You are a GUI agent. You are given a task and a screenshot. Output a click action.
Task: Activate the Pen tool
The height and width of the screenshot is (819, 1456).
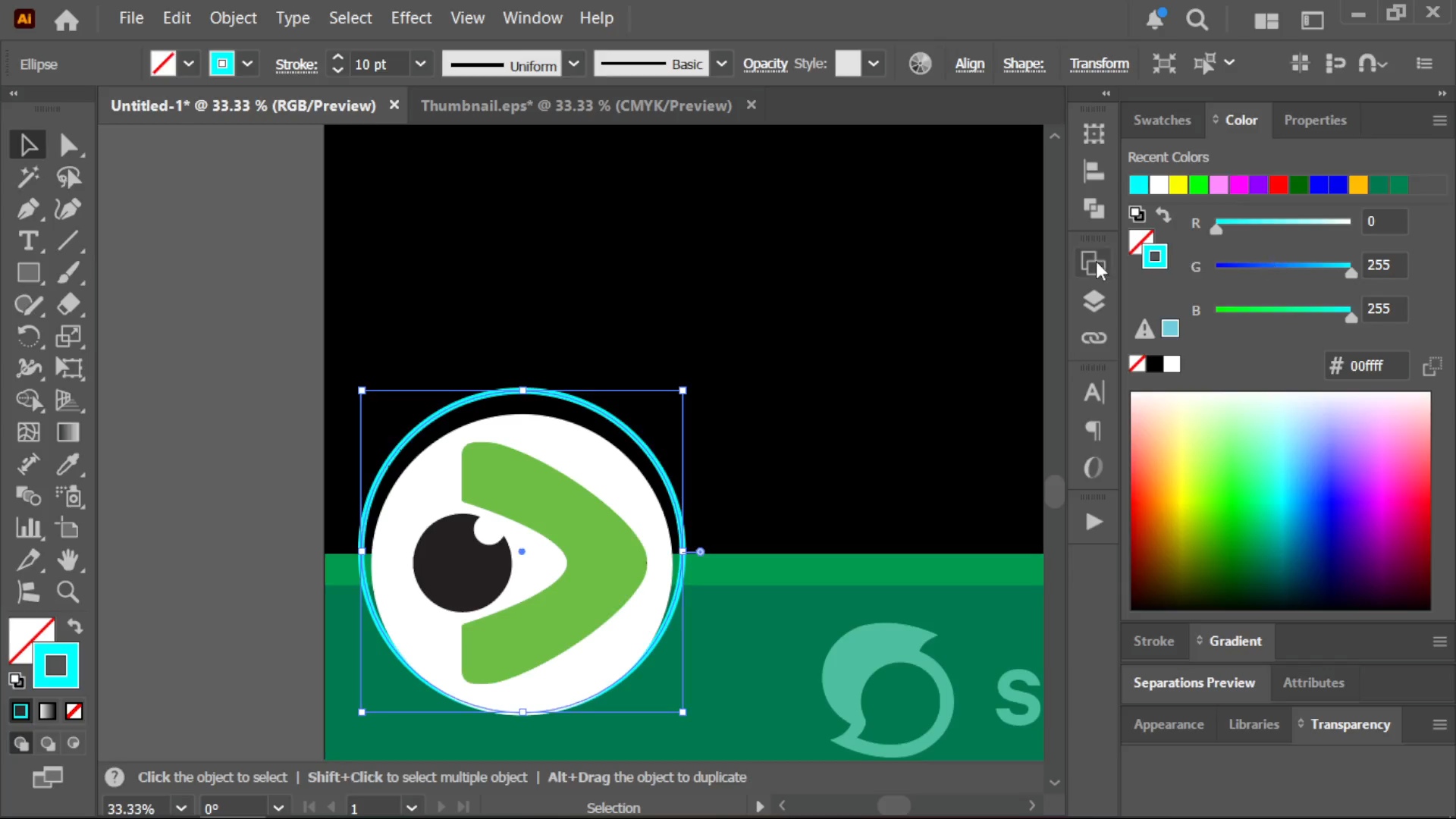tap(28, 209)
